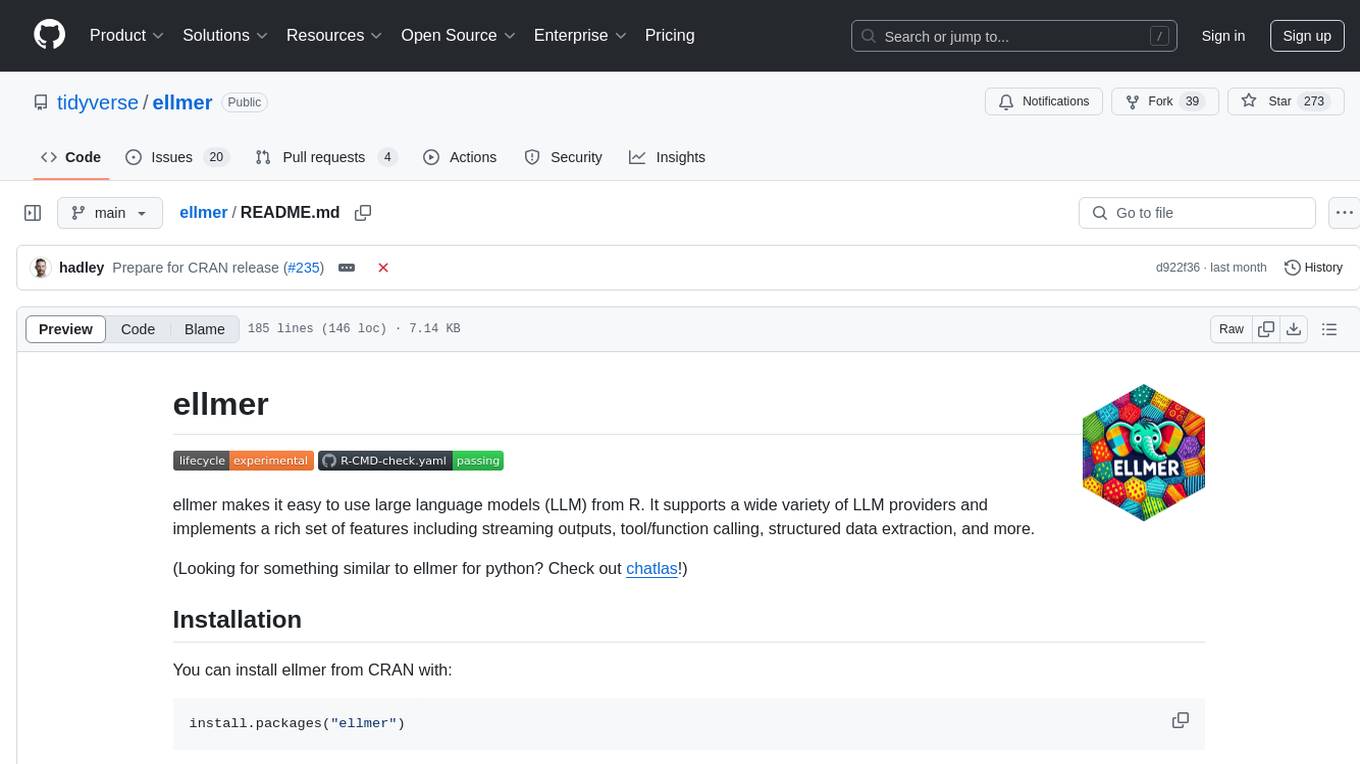Open the hadley author link
Image resolution: width=1360 pixels, height=764 pixels.
pos(81,267)
